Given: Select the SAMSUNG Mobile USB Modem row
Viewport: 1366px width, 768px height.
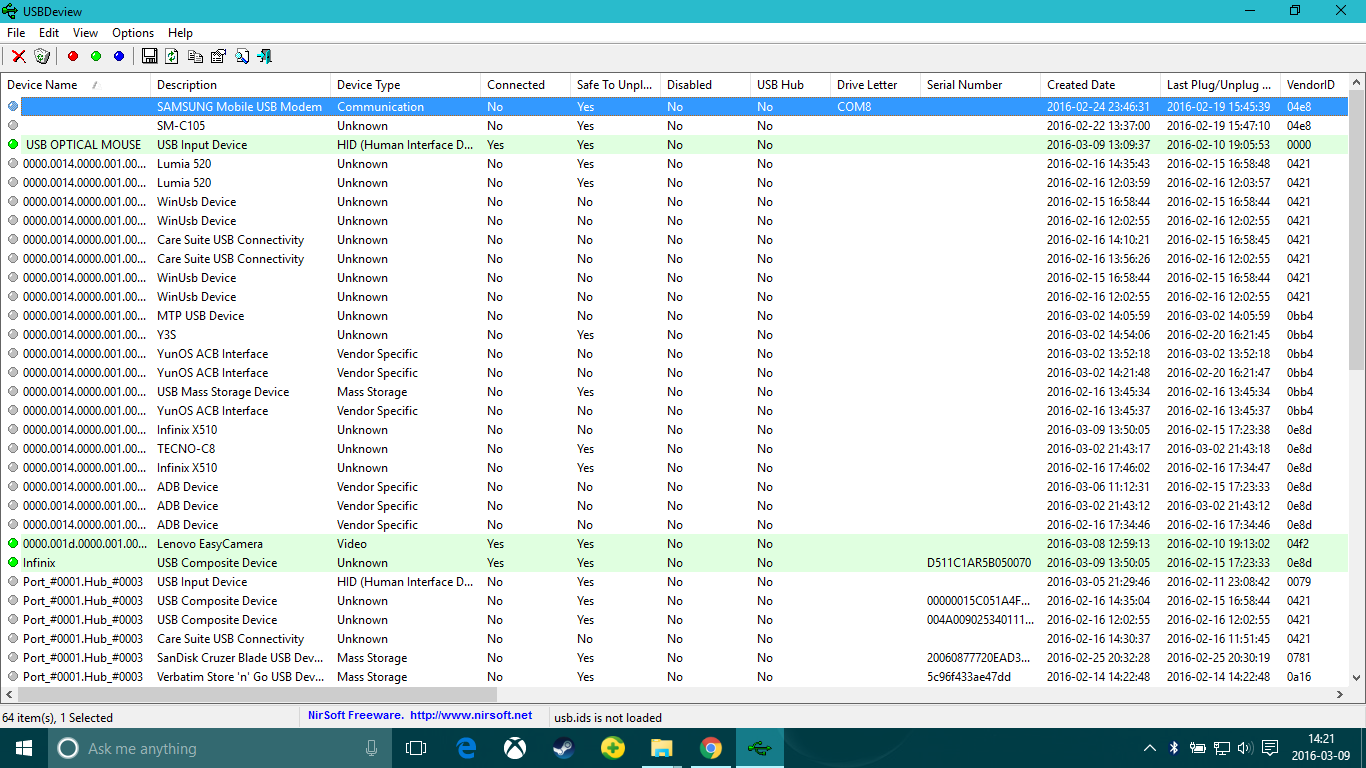Looking at the screenshot, I should point(675,107).
